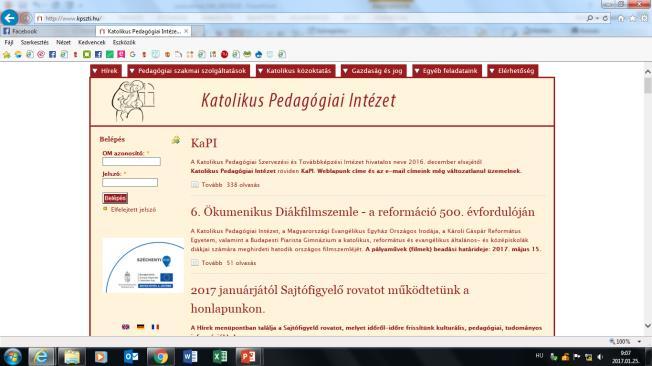The height and width of the screenshot is (366, 652).
Task: Click the page scrollbar down arrow
Action: click(x=647, y=326)
